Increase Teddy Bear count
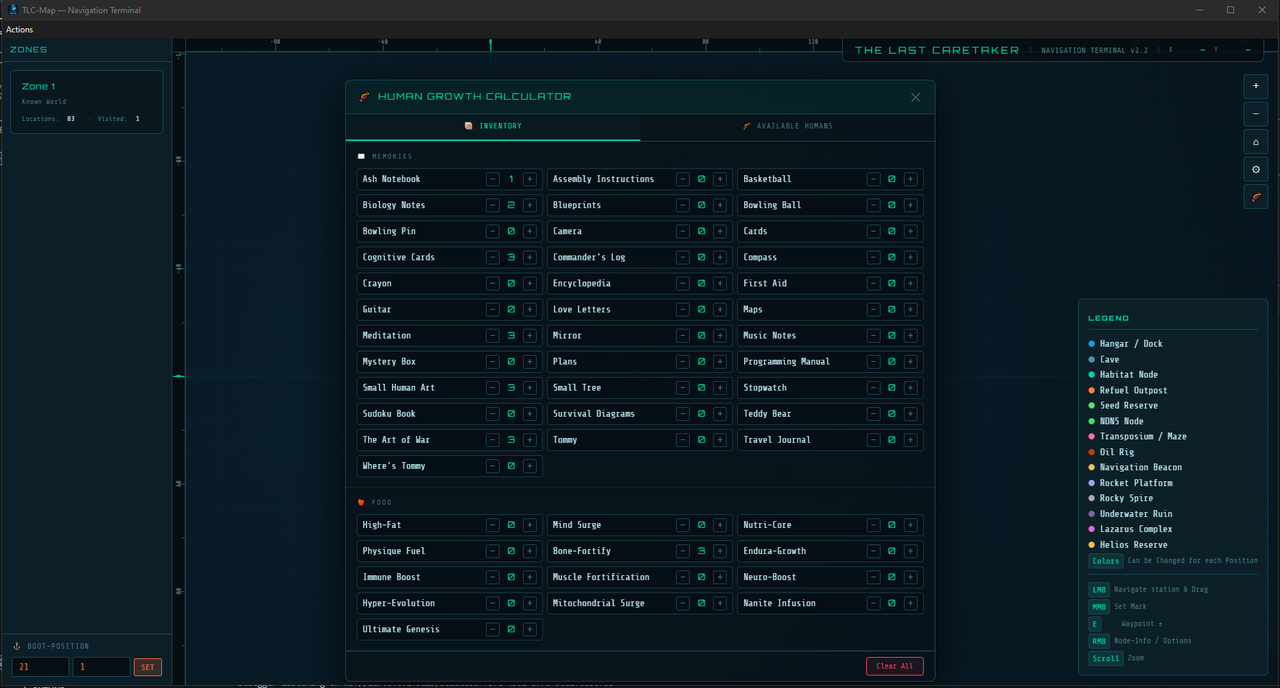1280x688 pixels. 910,413
